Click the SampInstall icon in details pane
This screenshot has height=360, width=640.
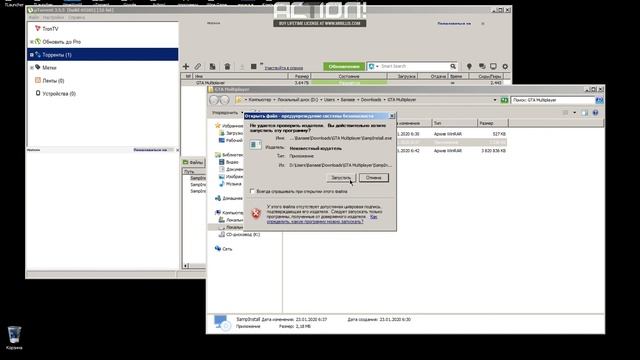[223, 322]
